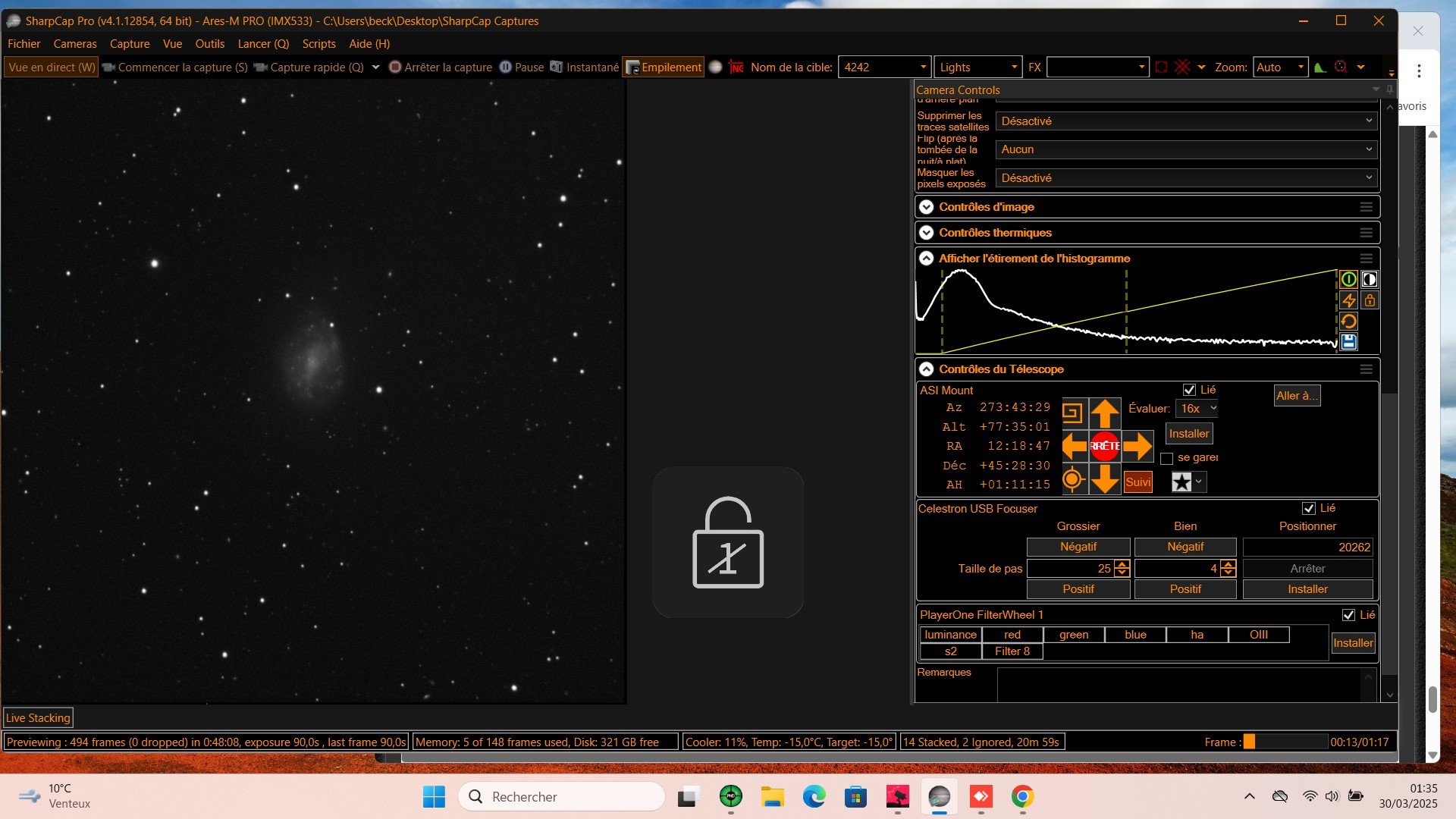Uncheck the Lié checkbox for ASI Mount
The image size is (1456, 819).
[x=1189, y=391]
